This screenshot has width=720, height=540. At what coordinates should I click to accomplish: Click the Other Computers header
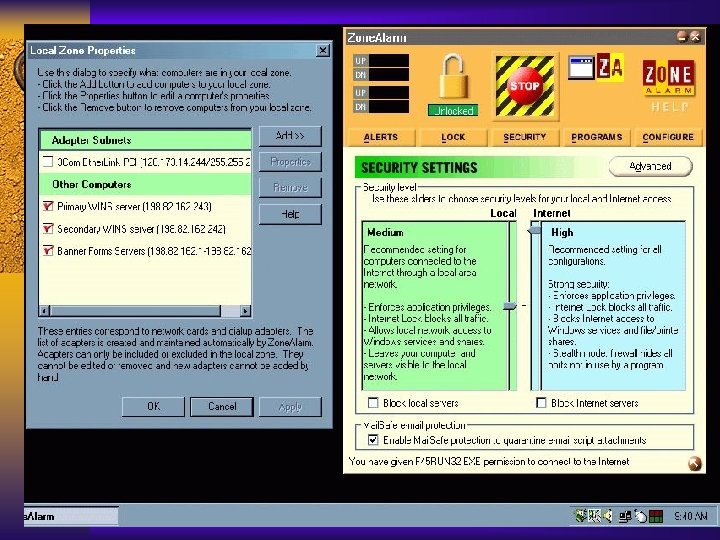click(146, 185)
